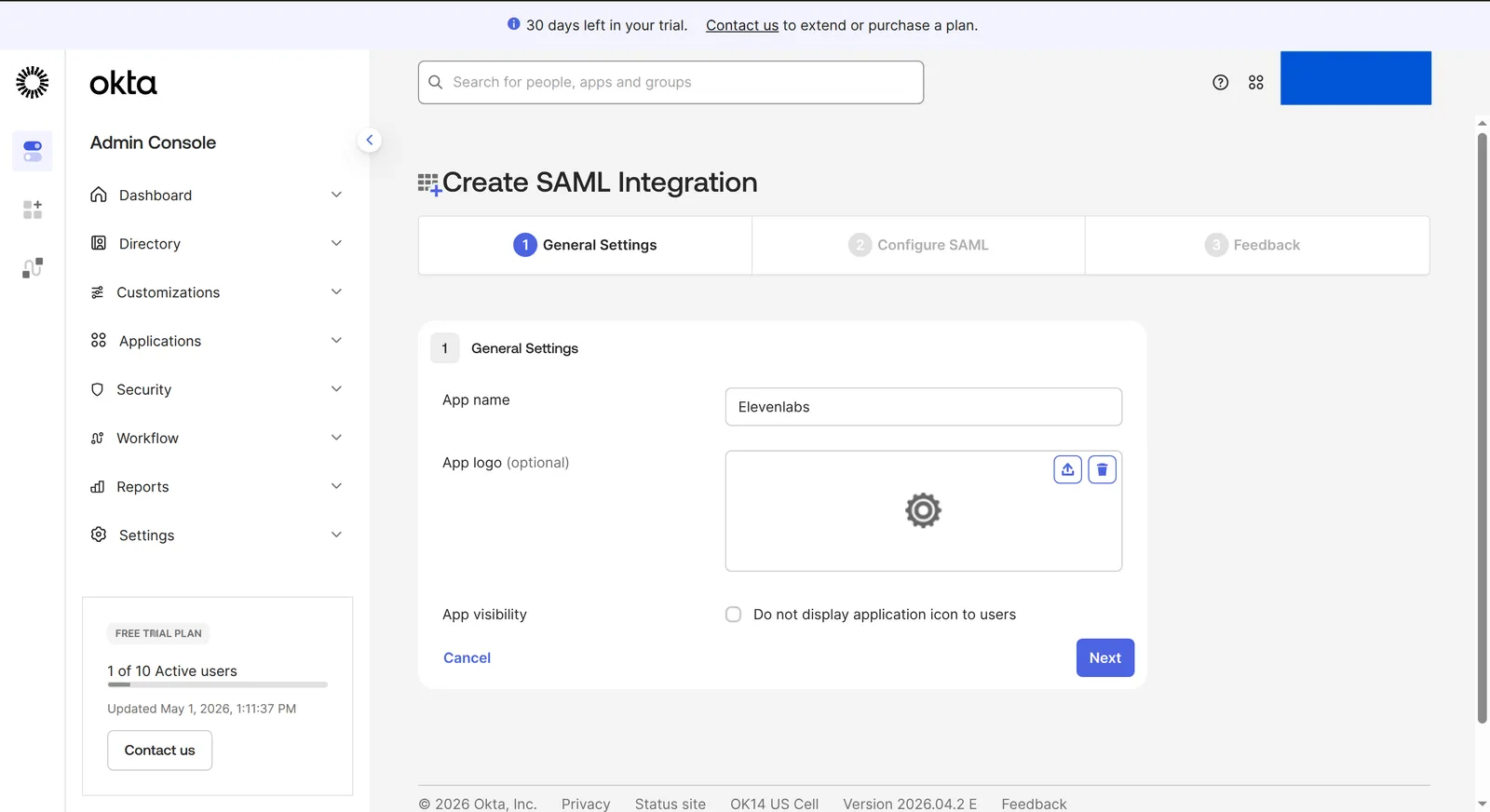
Task: Expand the Directory section
Action: click(216, 244)
